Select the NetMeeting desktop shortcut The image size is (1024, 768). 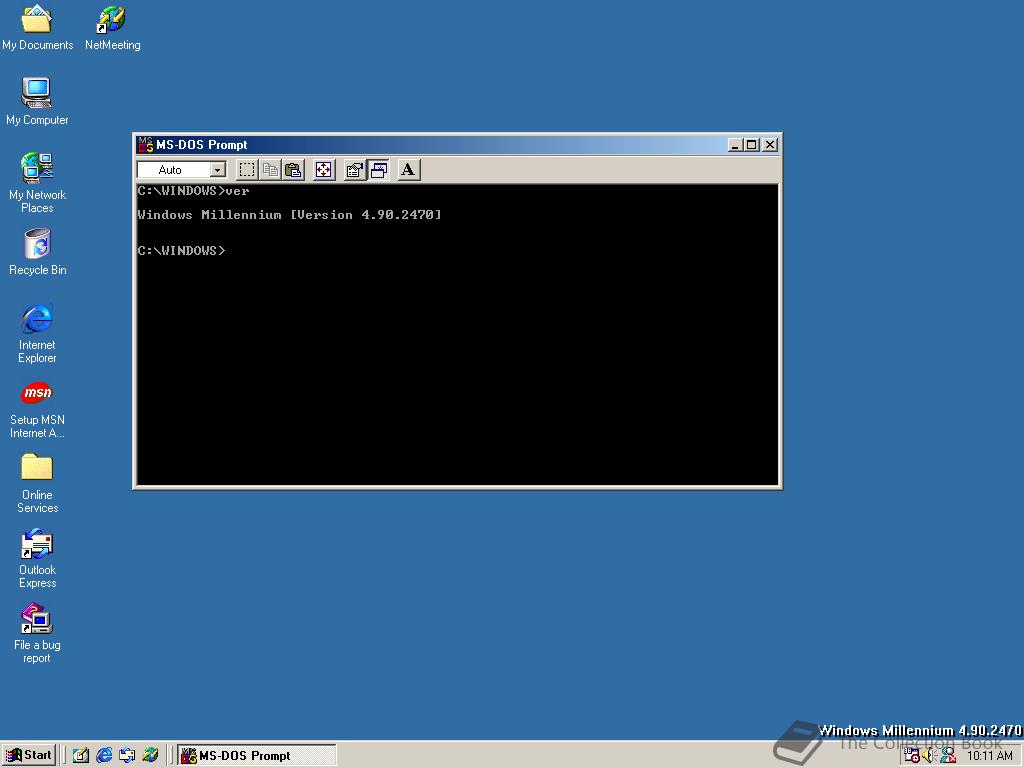tap(112, 28)
